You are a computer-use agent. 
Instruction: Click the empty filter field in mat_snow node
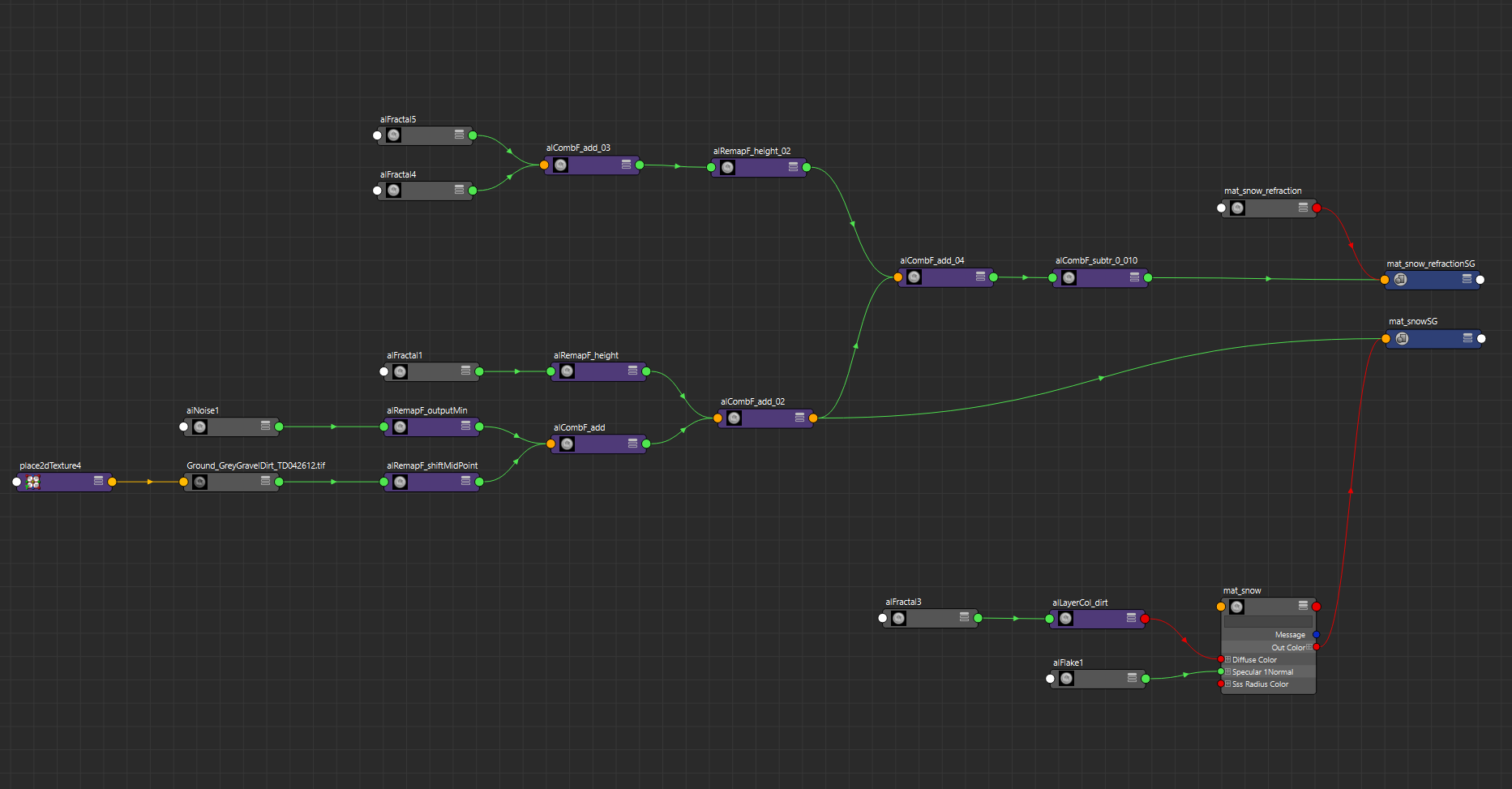[1268, 622]
